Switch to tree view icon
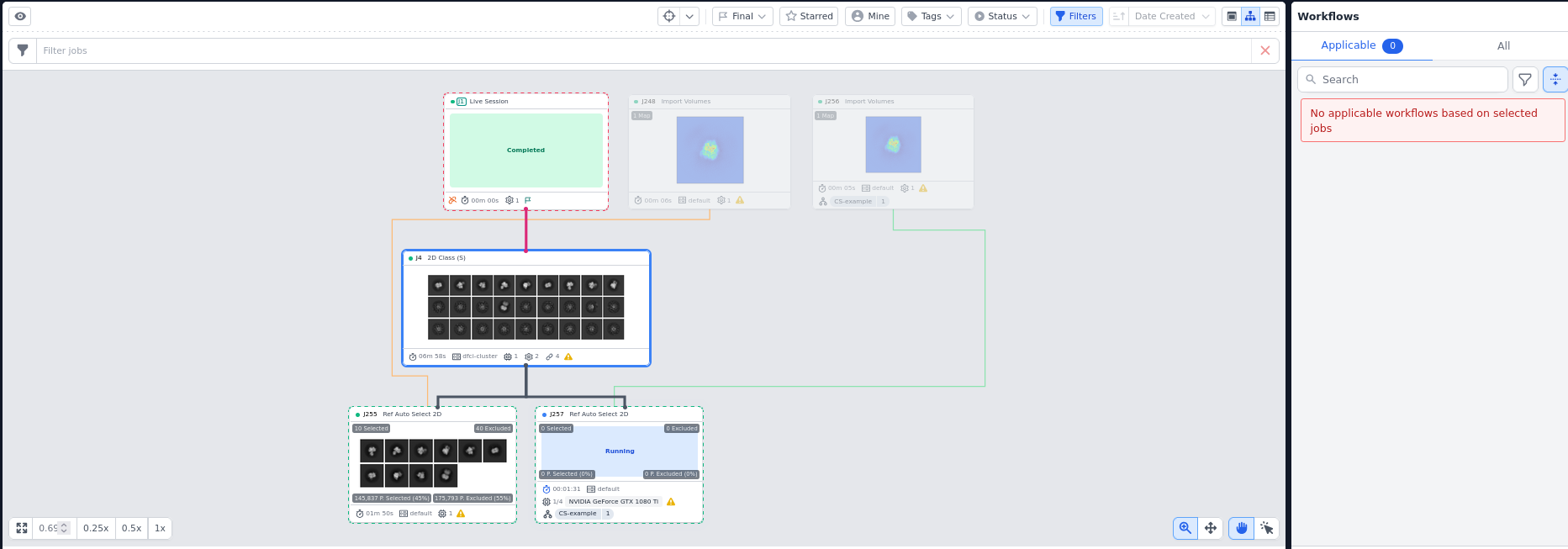1568x549 pixels. 1250,16
